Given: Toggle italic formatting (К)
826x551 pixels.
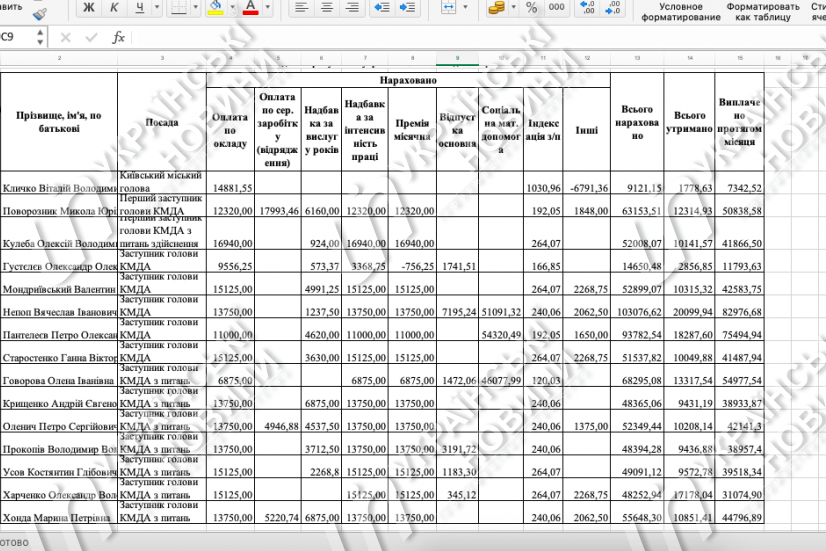Looking at the screenshot, I should (114, 7).
